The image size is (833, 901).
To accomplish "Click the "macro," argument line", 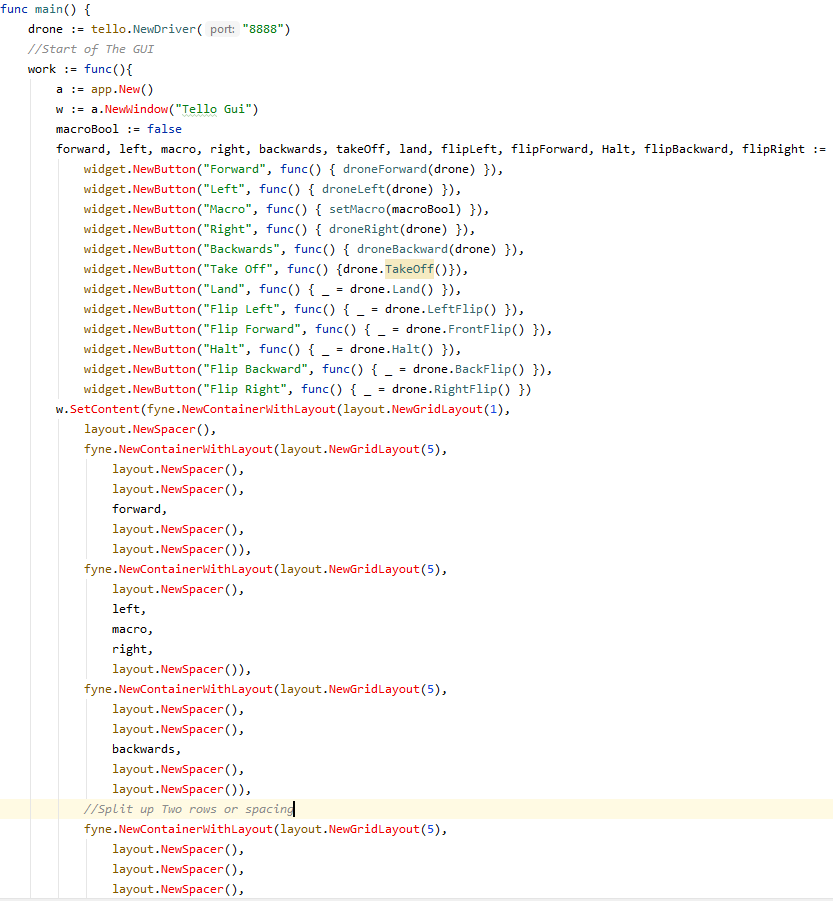I will pos(133,629).
